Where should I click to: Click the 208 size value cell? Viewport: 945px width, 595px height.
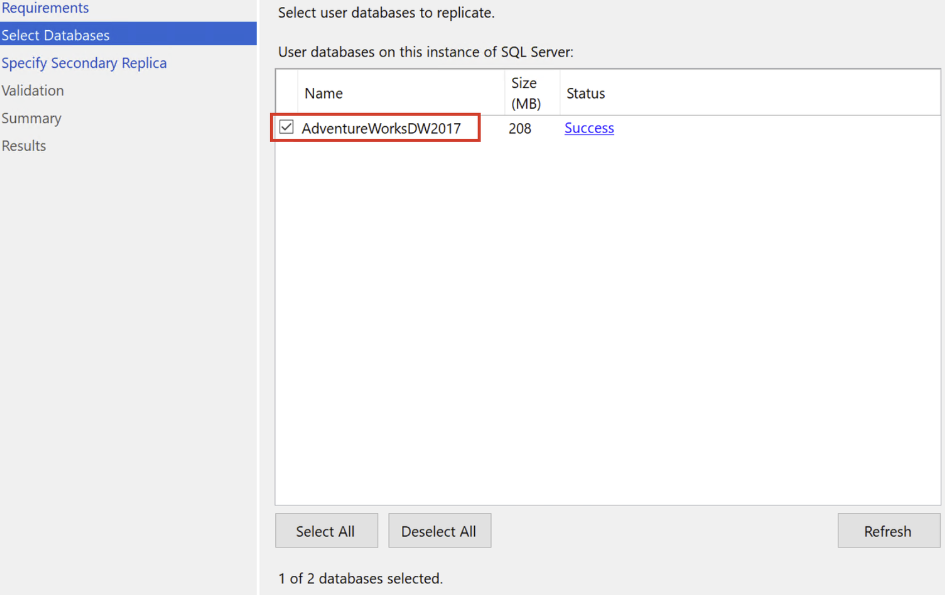tap(520, 128)
